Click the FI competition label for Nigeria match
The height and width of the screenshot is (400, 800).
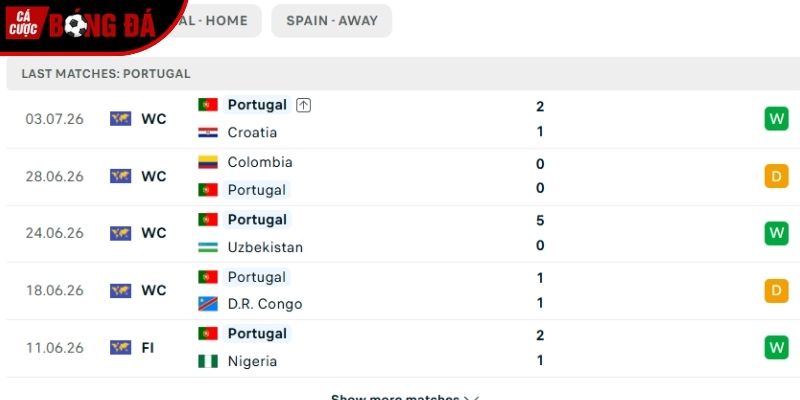pyautogui.click(x=147, y=348)
